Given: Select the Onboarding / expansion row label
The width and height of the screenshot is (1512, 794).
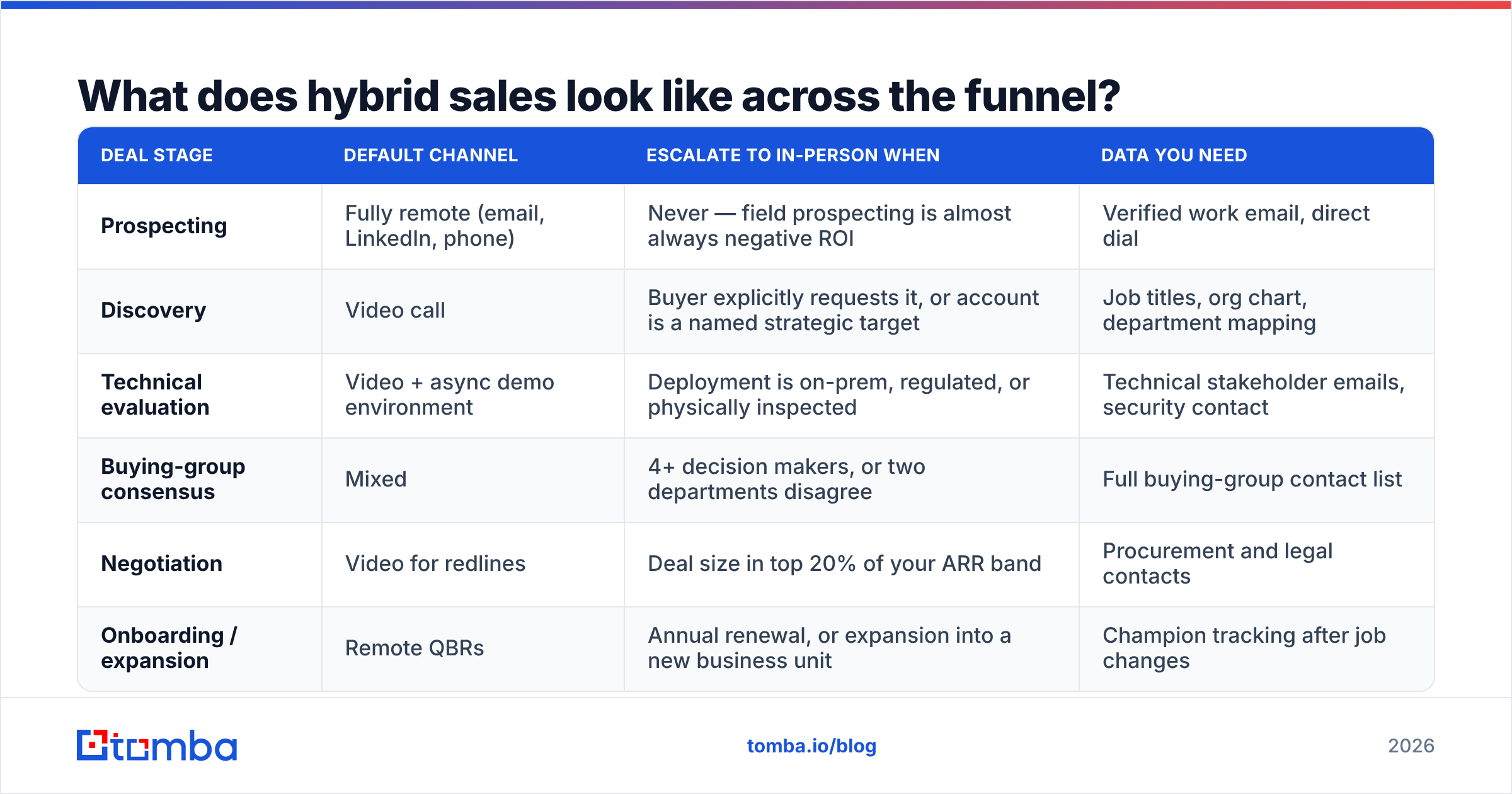Looking at the screenshot, I should tap(169, 648).
